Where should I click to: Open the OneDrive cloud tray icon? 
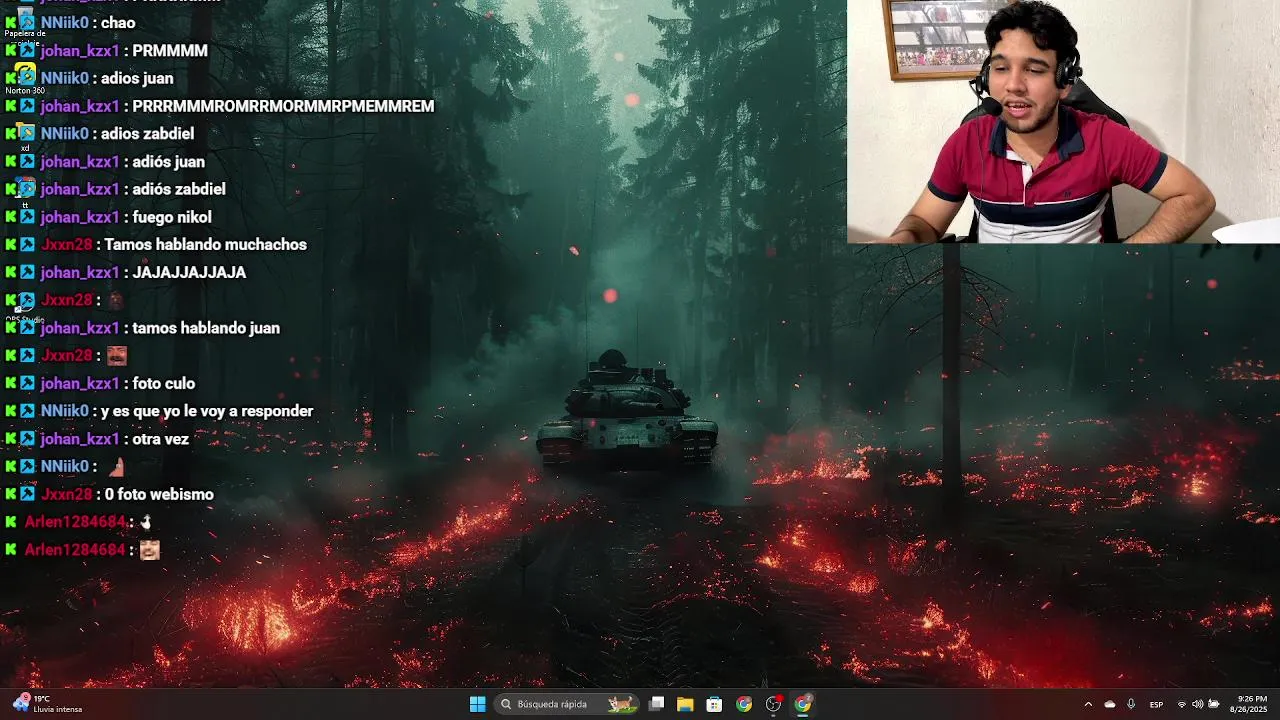click(1109, 704)
